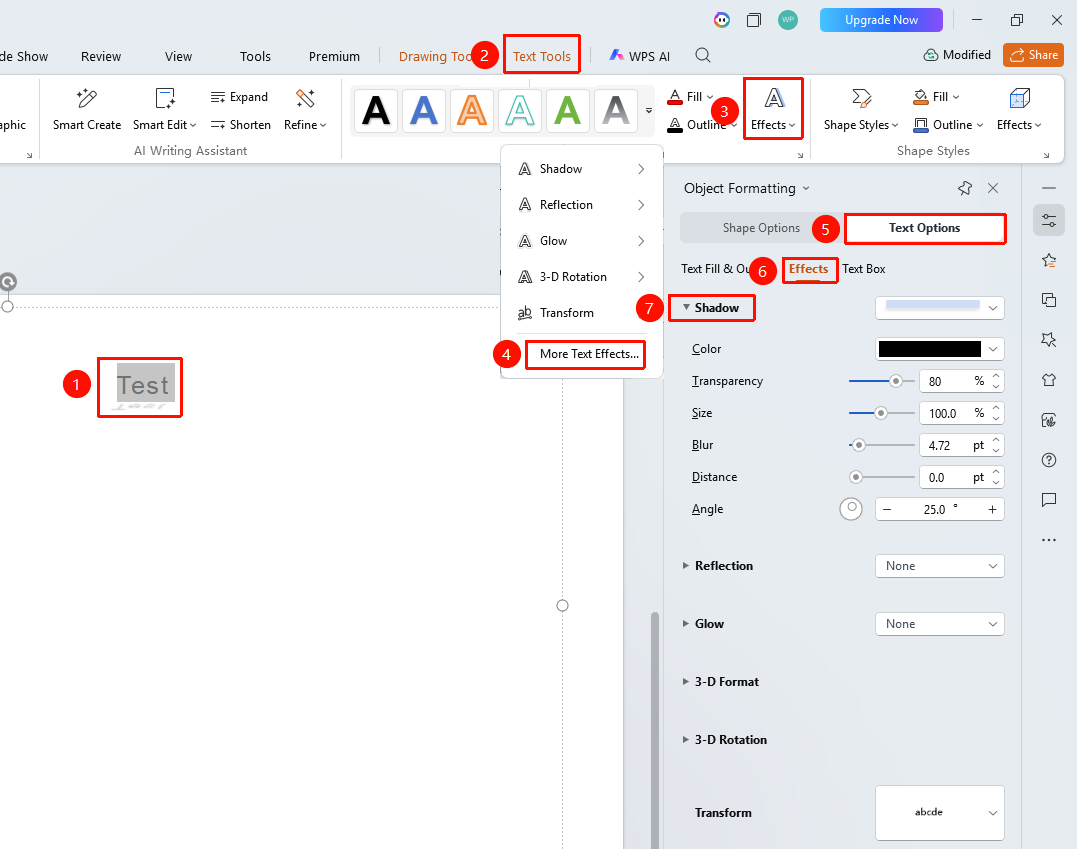Apply black text preset style
1077x849 pixels.
(x=376, y=110)
